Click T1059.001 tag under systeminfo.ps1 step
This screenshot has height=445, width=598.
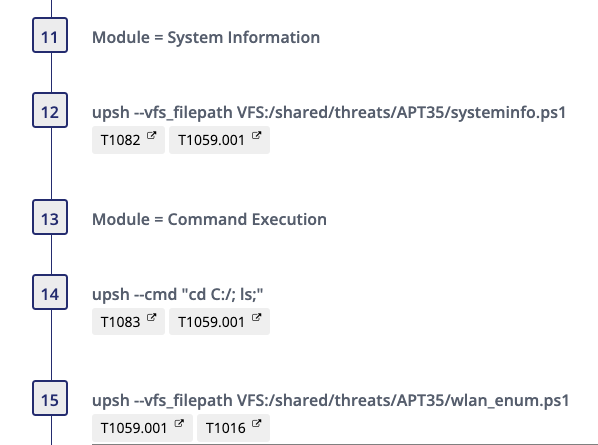click(219, 140)
